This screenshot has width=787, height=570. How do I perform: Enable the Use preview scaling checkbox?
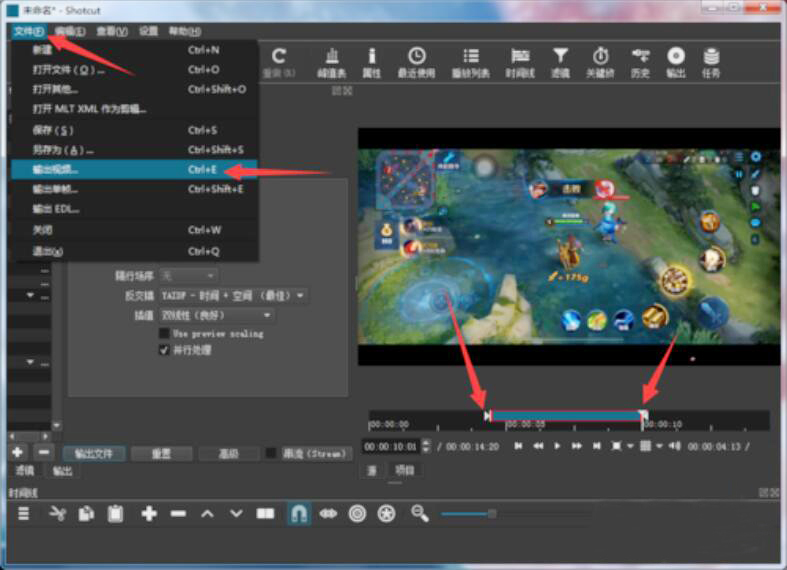[x=164, y=333]
